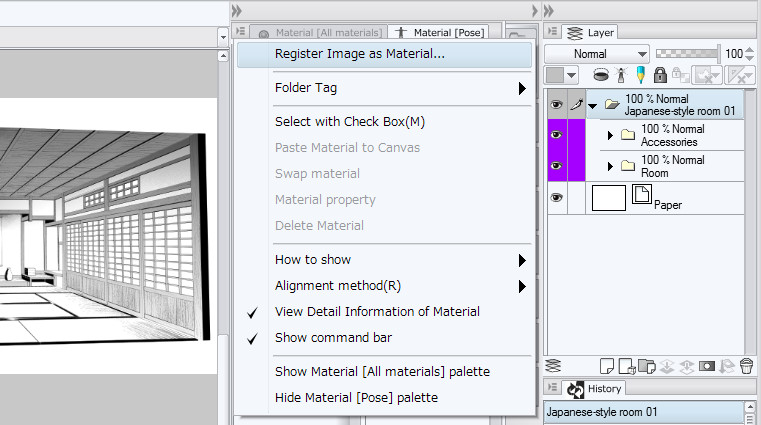Image resolution: width=761 pixels, height=425 pixels.
Task: Select Japanese-style room 01 in History list
Action: click(x=644, y=412)
